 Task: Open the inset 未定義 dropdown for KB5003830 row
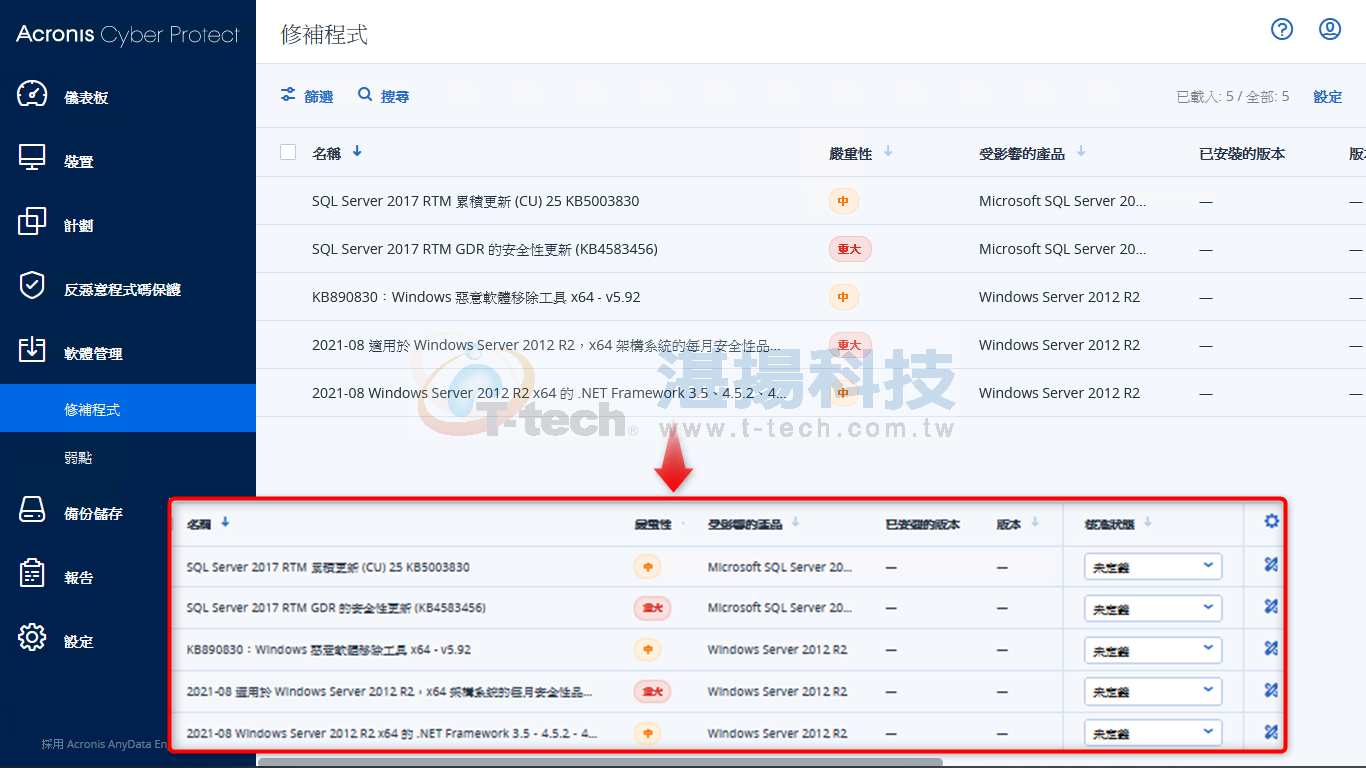(x=1153, y=567)
